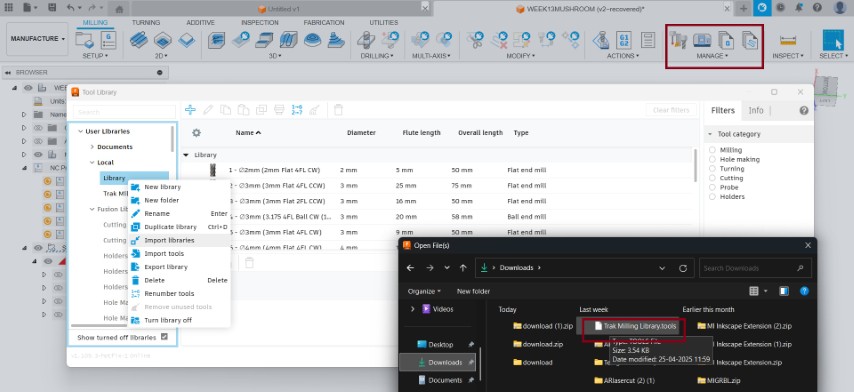Image resolution: width=854 pixels, height=392 pixels.
Task: Open the Tool Library icon in Manage group
Action: pos(678,39)
